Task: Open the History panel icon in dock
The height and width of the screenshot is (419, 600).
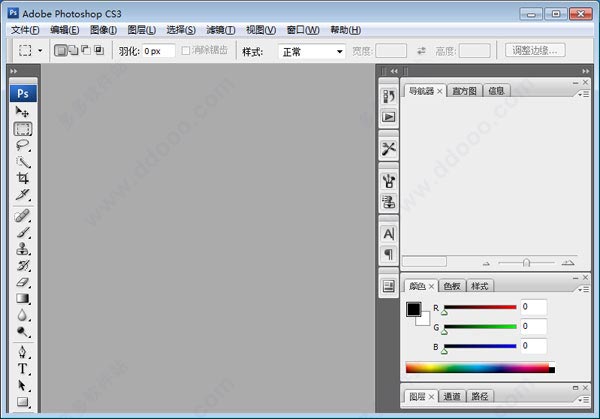Action: [389, 96]
